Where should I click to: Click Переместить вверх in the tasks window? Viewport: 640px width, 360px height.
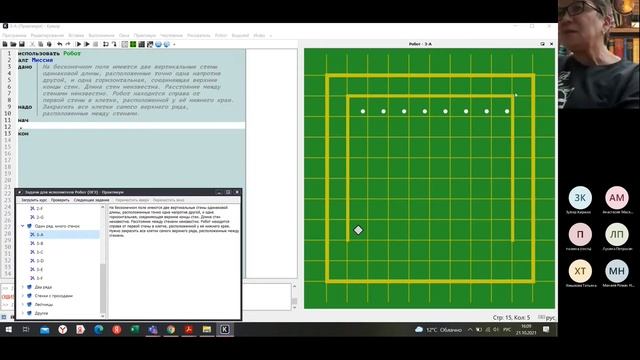coord(132,200)
